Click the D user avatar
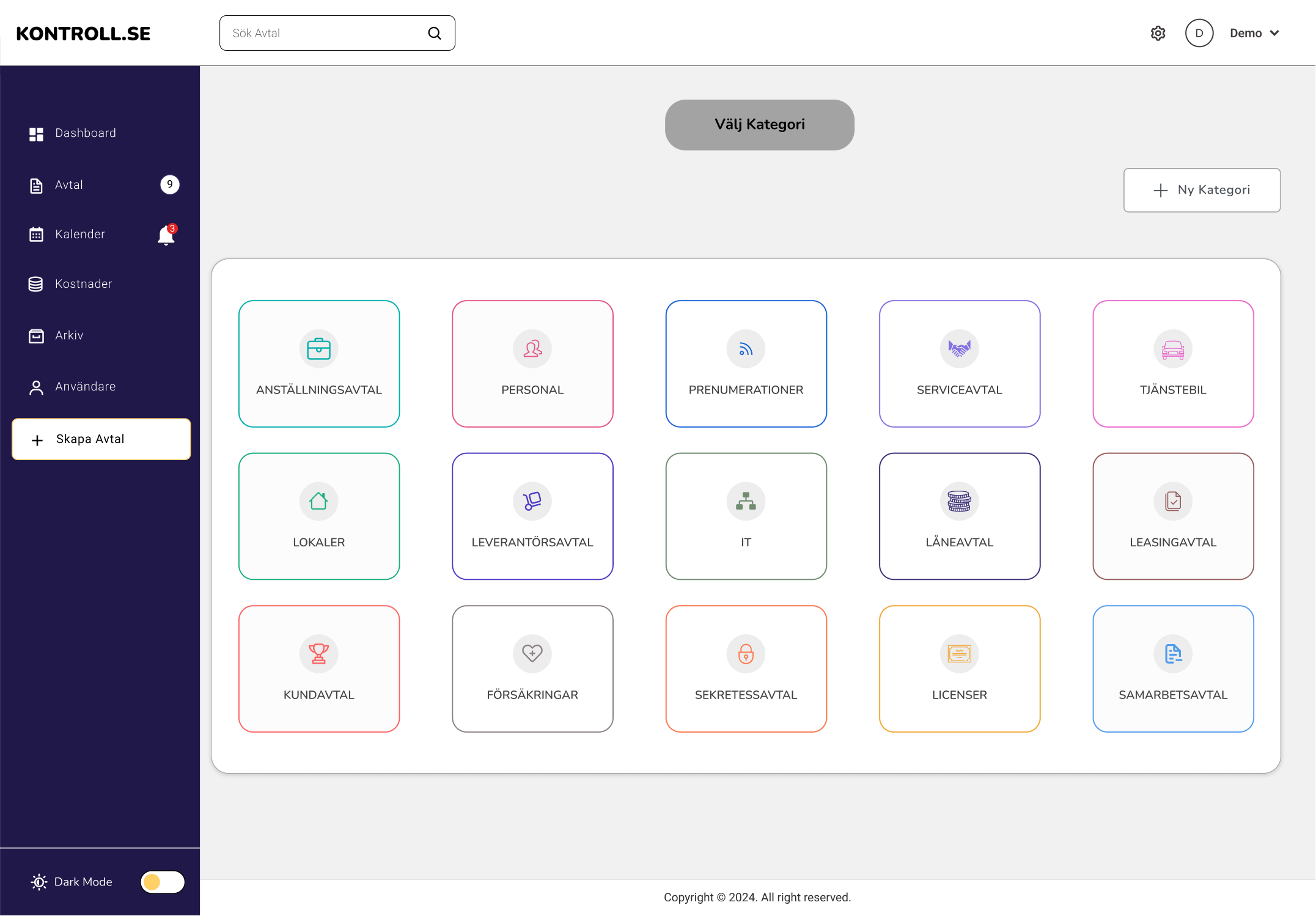The width and height of the screenshot is (1316, 916). (x=1199, y=33)
